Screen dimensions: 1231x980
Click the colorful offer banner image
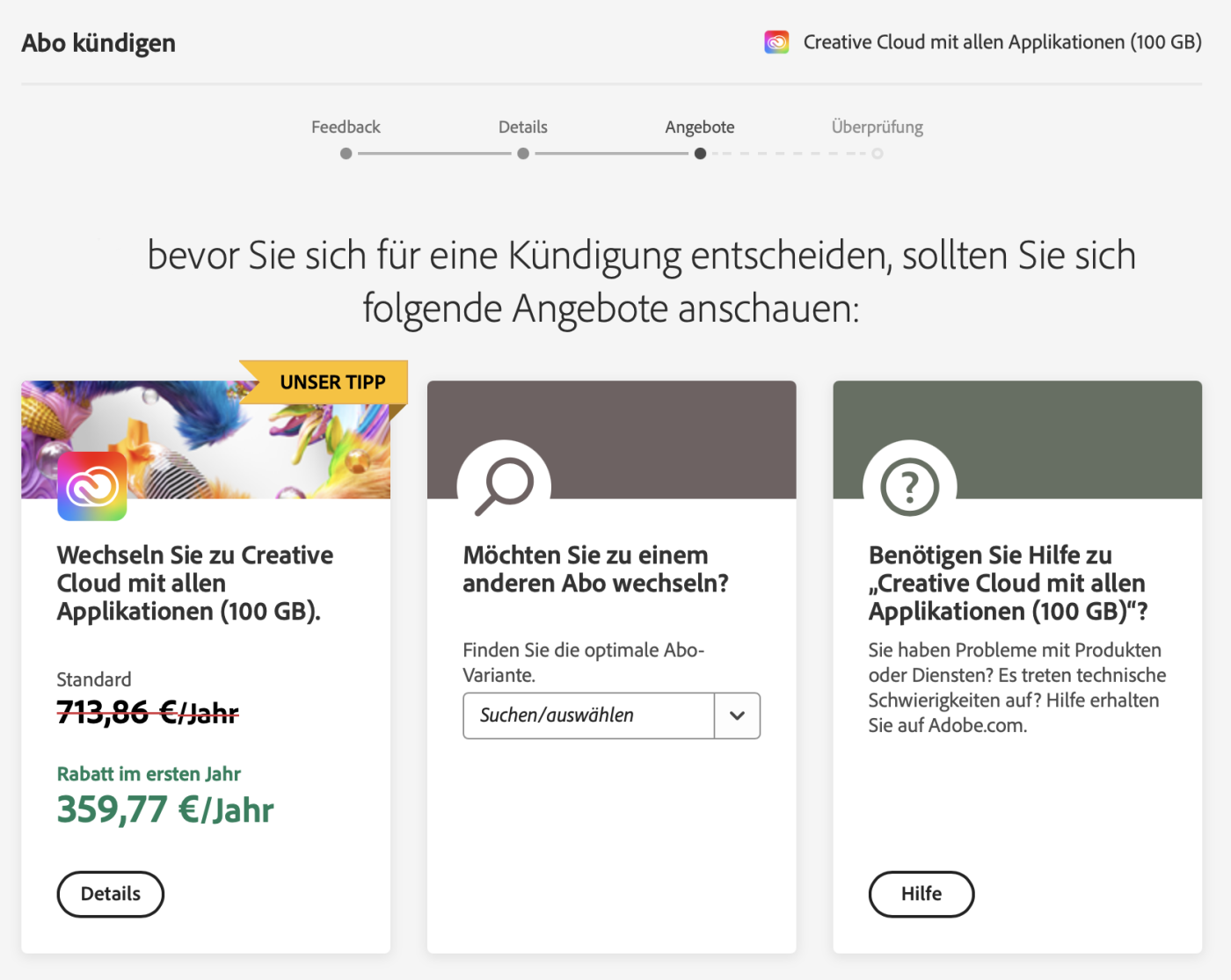(x=206, y=439)
